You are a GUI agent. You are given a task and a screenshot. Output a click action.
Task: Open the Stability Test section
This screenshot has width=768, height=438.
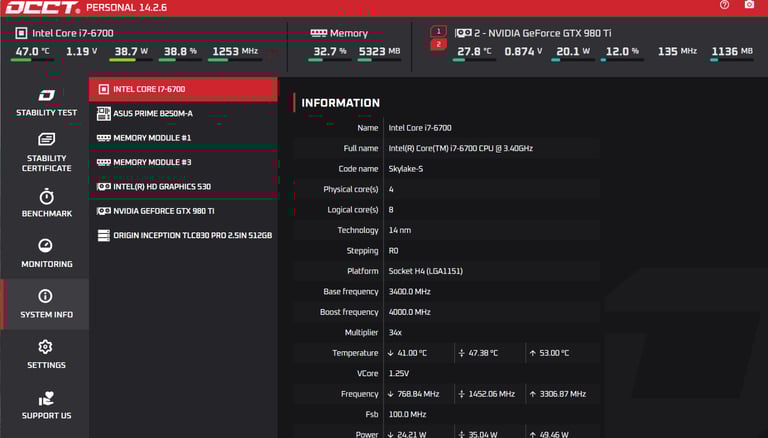47,103
